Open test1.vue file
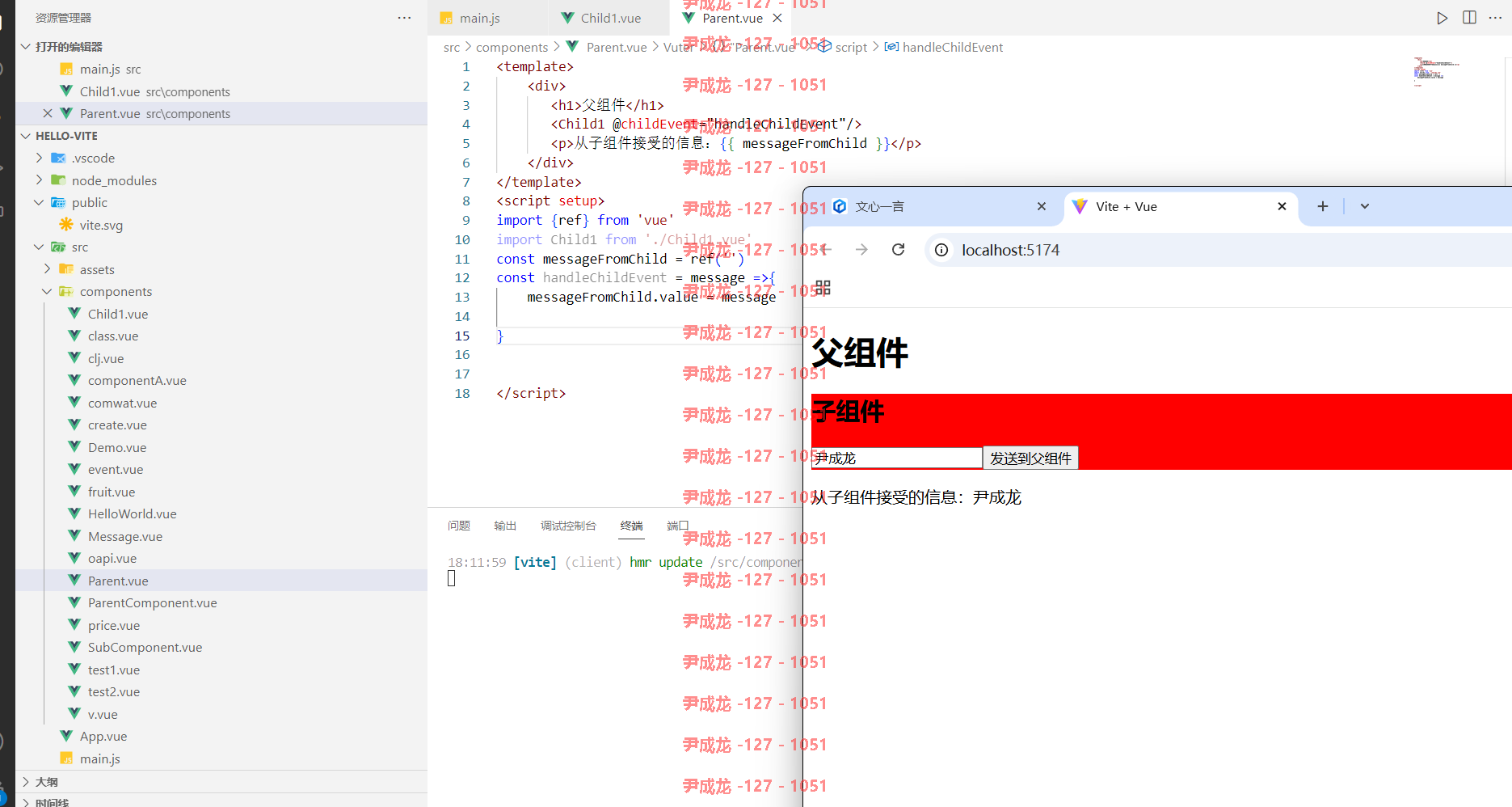Viewport: 1512px width, 807px height. pos(114,670)
